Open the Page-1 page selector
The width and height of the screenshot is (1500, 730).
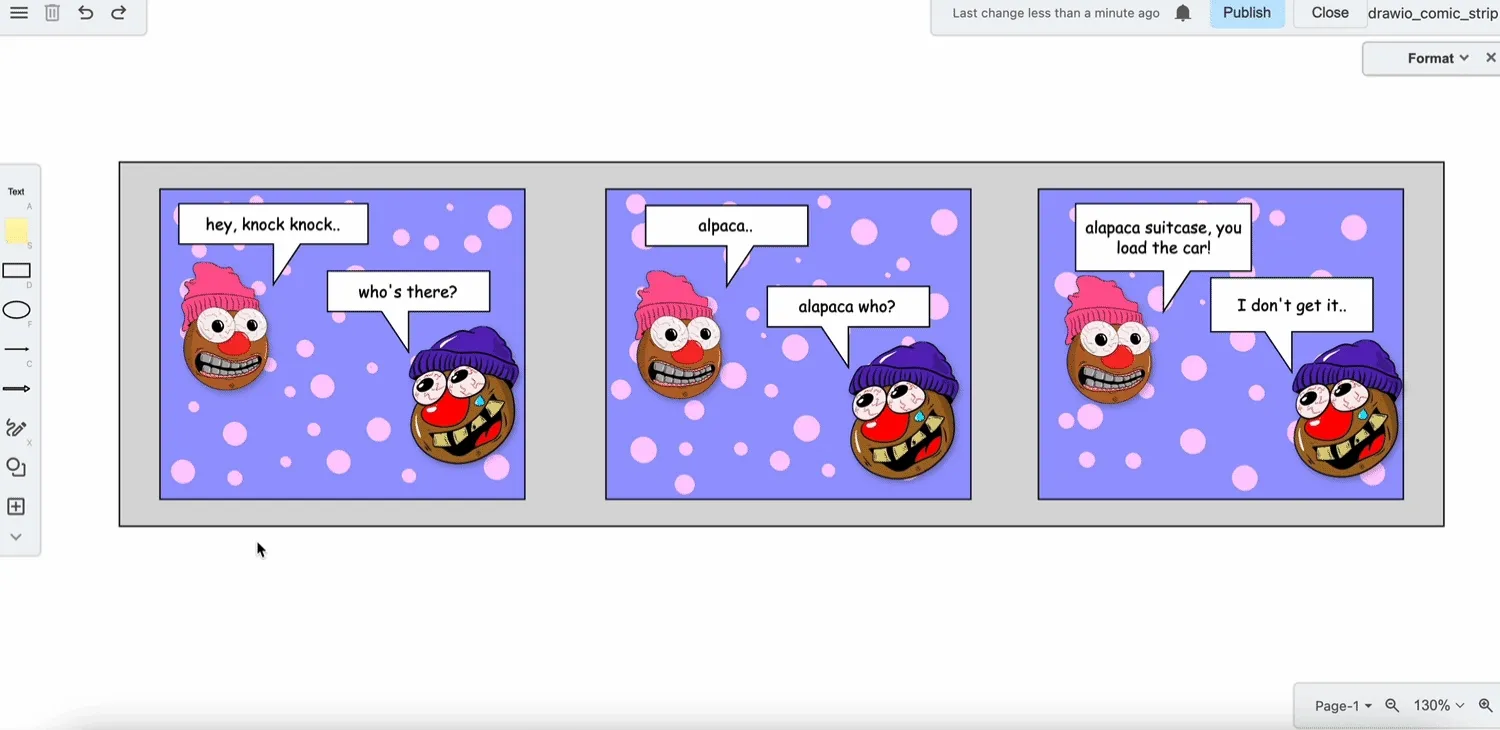coord(1340,705)
